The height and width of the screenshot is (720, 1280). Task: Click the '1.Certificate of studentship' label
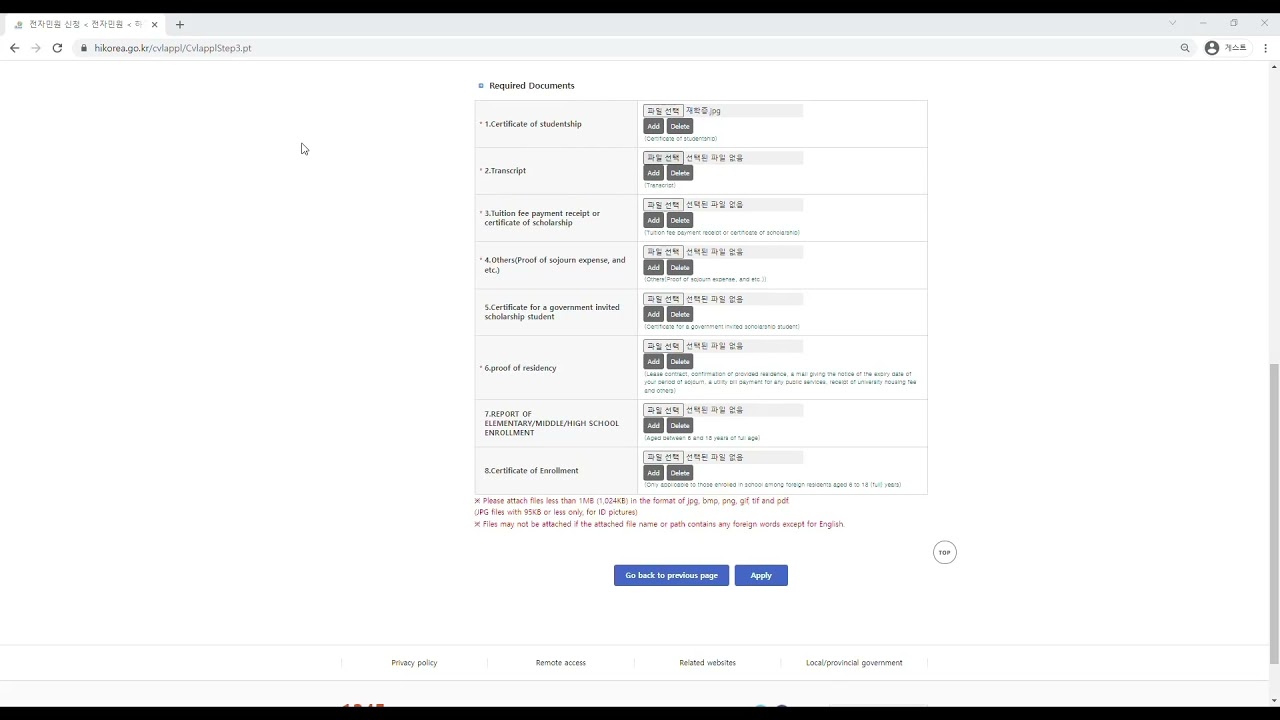click(533, 124)
